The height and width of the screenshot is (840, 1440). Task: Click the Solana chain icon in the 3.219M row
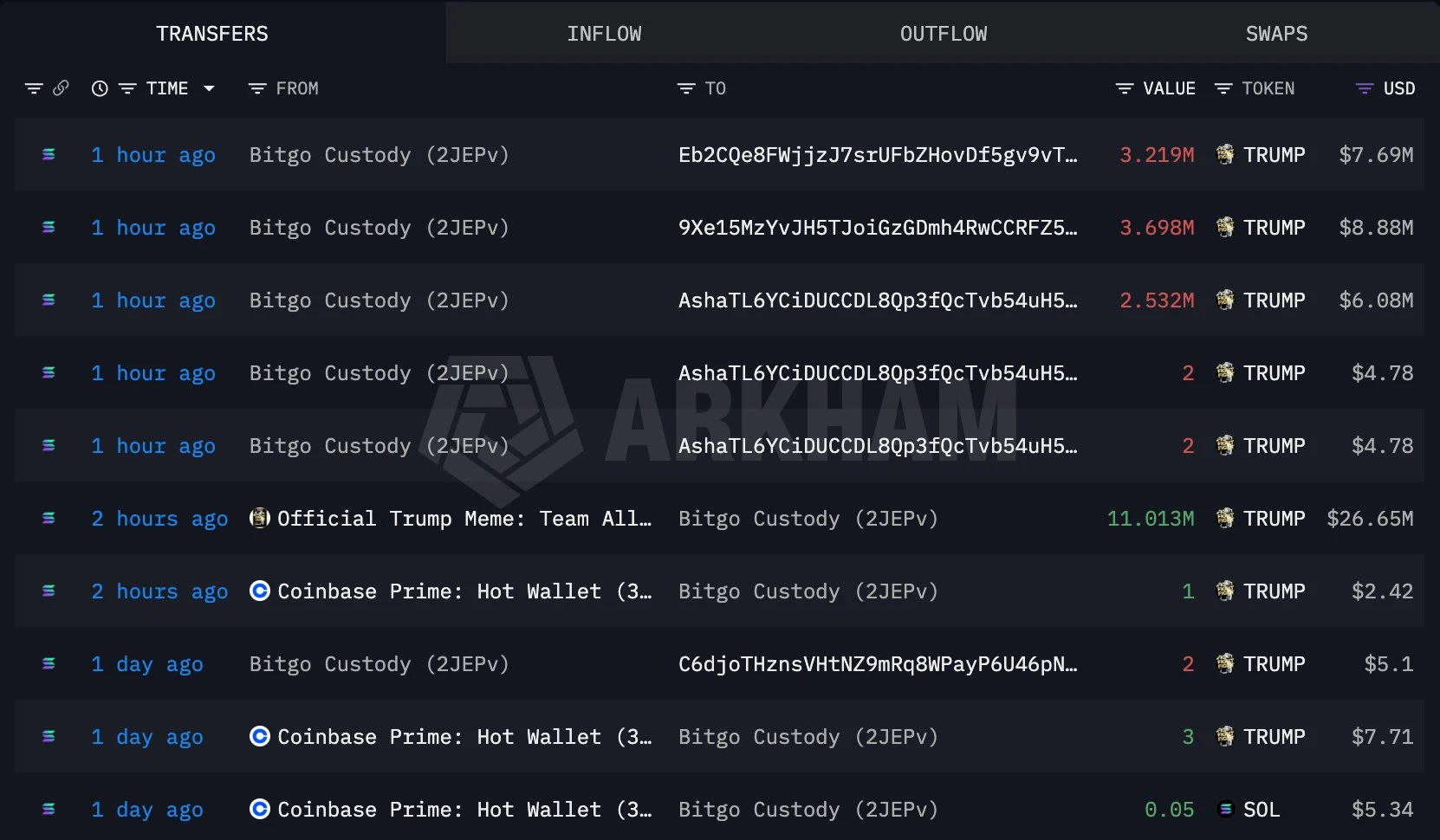click(x=49, y=155)
